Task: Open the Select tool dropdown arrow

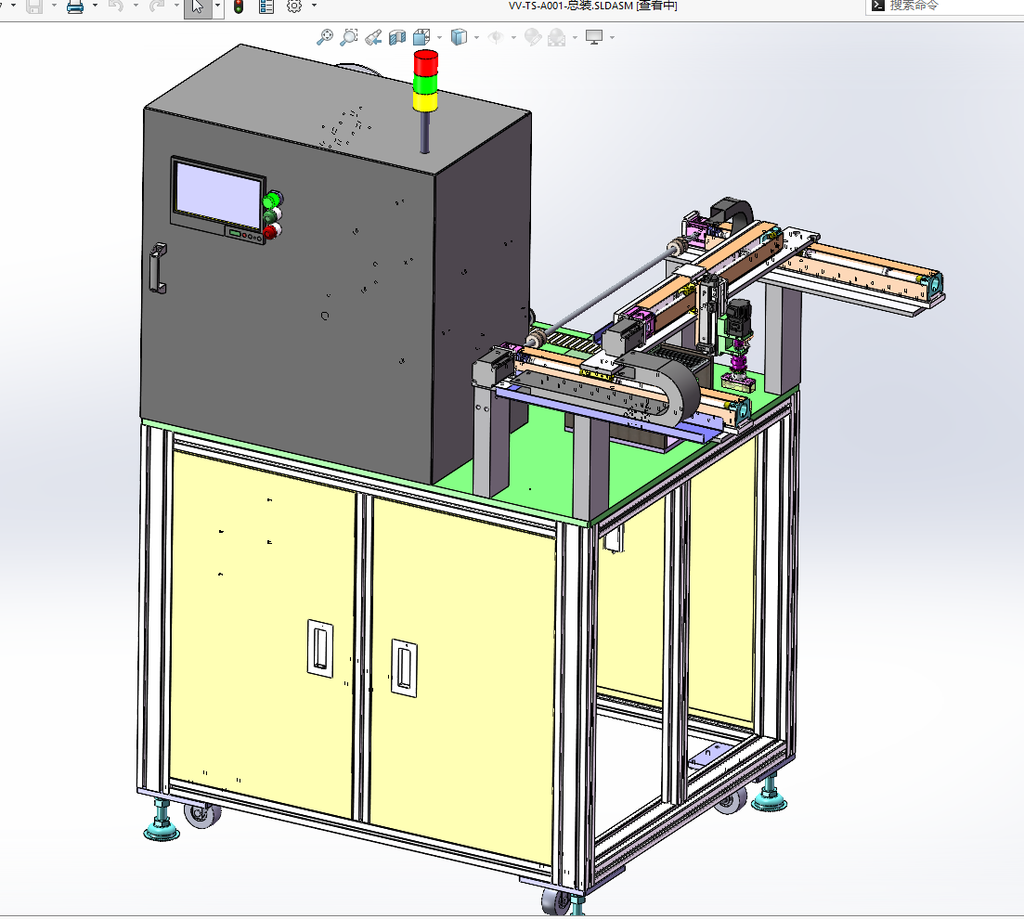Action: (217, 7)
